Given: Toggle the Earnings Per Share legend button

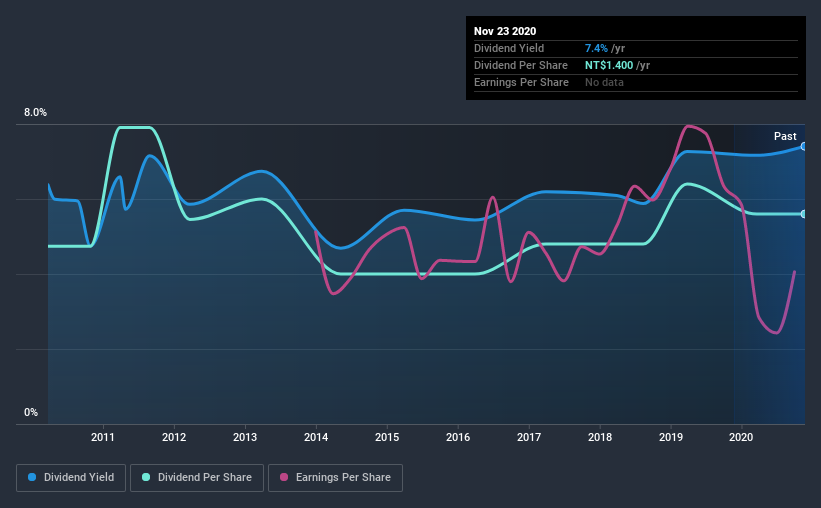Looking at the screenshot, I should click(335, 478).
